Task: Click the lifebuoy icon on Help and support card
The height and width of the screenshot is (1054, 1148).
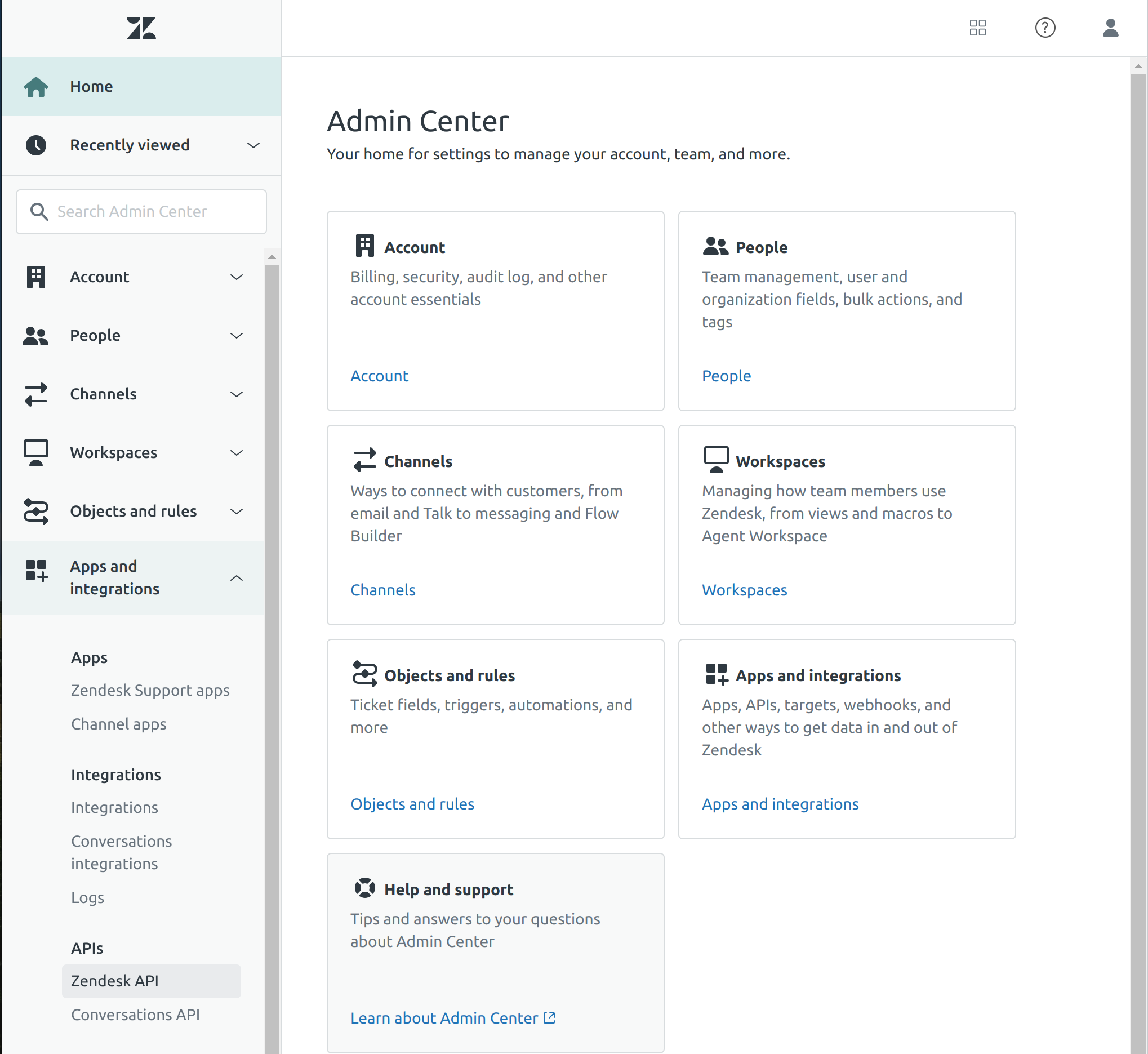Action: click(x=365, y=888)
